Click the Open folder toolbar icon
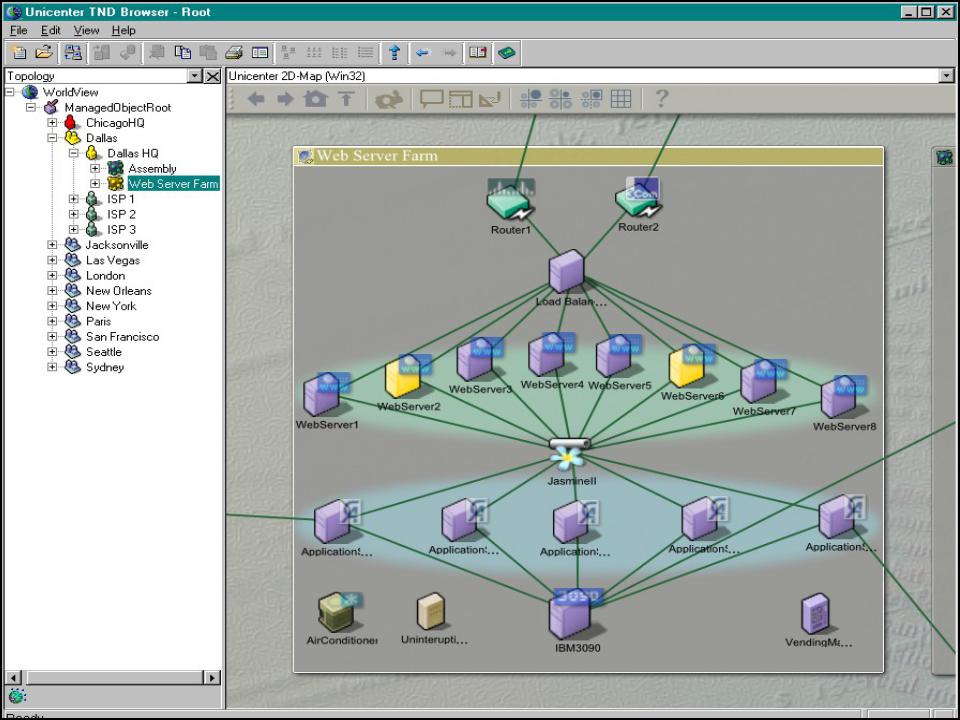This screenshot has width=960, height=720. click(44, 53)
